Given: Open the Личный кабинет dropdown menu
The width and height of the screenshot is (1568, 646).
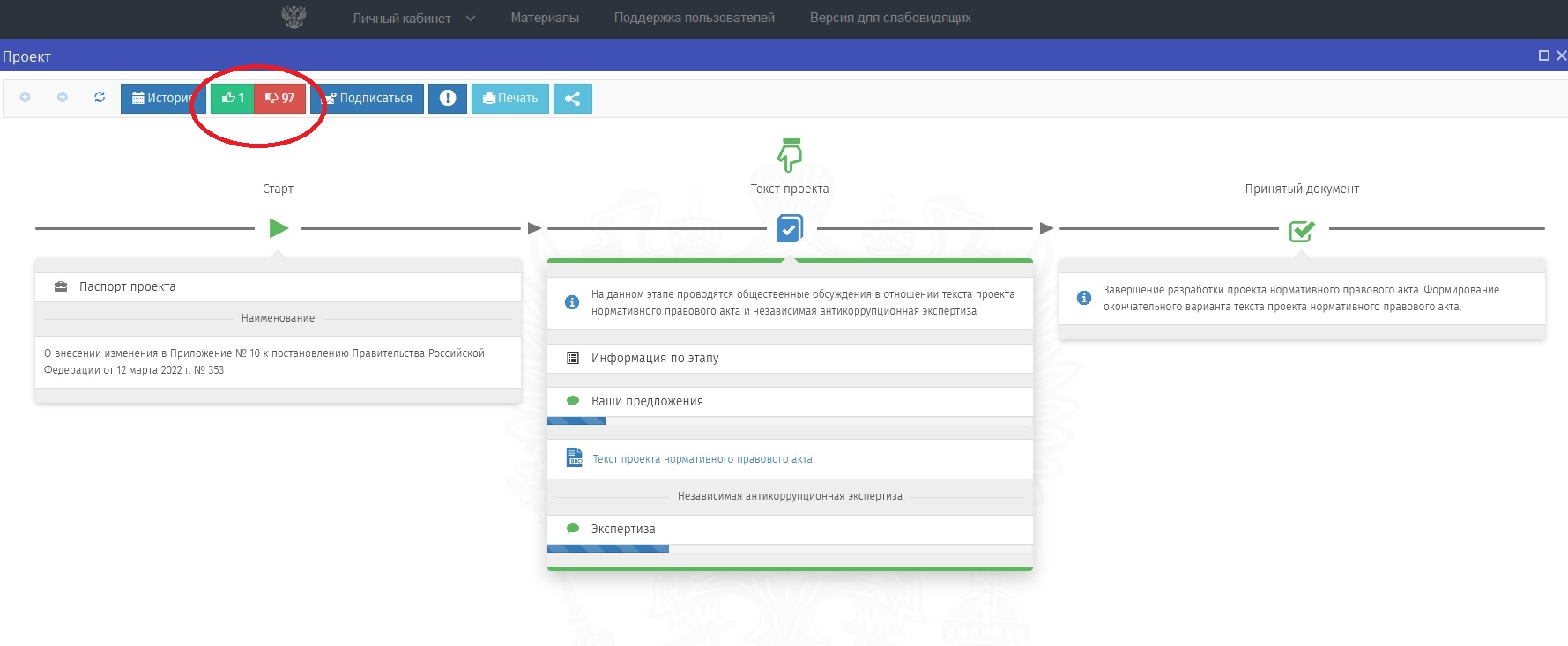Looking at the screenshot, I should 413,18.
